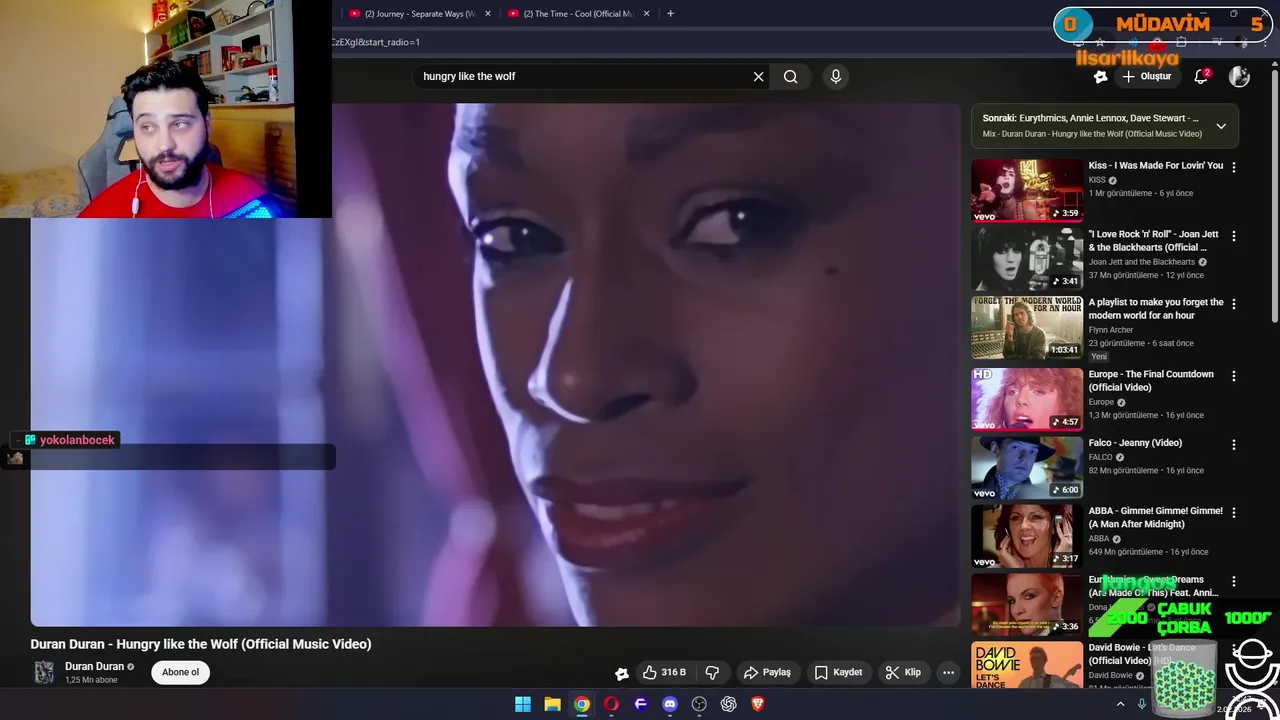Viewport: 1280px width, 720px height.
Task: Click the browser address bar URL
Action: (x=376, y=42)
